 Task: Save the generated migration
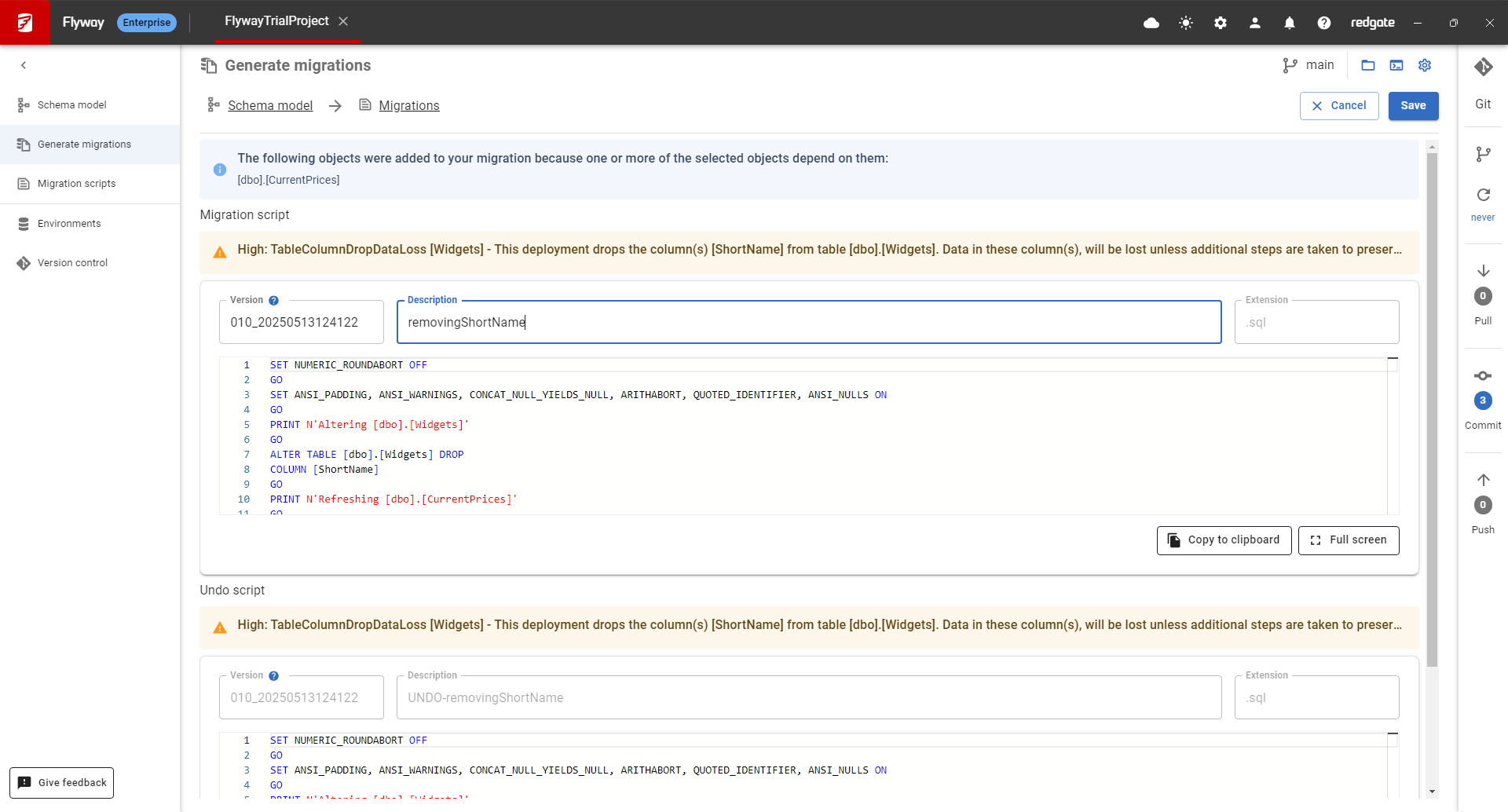point(1413,106)
